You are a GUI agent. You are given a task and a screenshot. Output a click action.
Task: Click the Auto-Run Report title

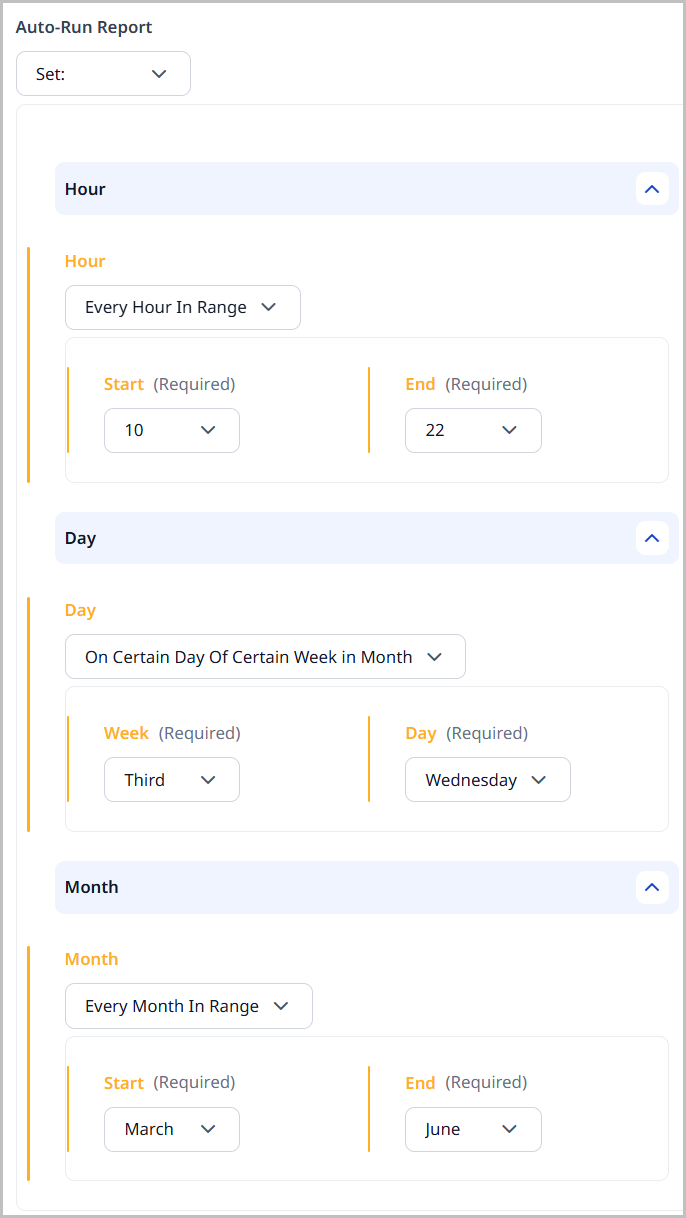[83, 27]
